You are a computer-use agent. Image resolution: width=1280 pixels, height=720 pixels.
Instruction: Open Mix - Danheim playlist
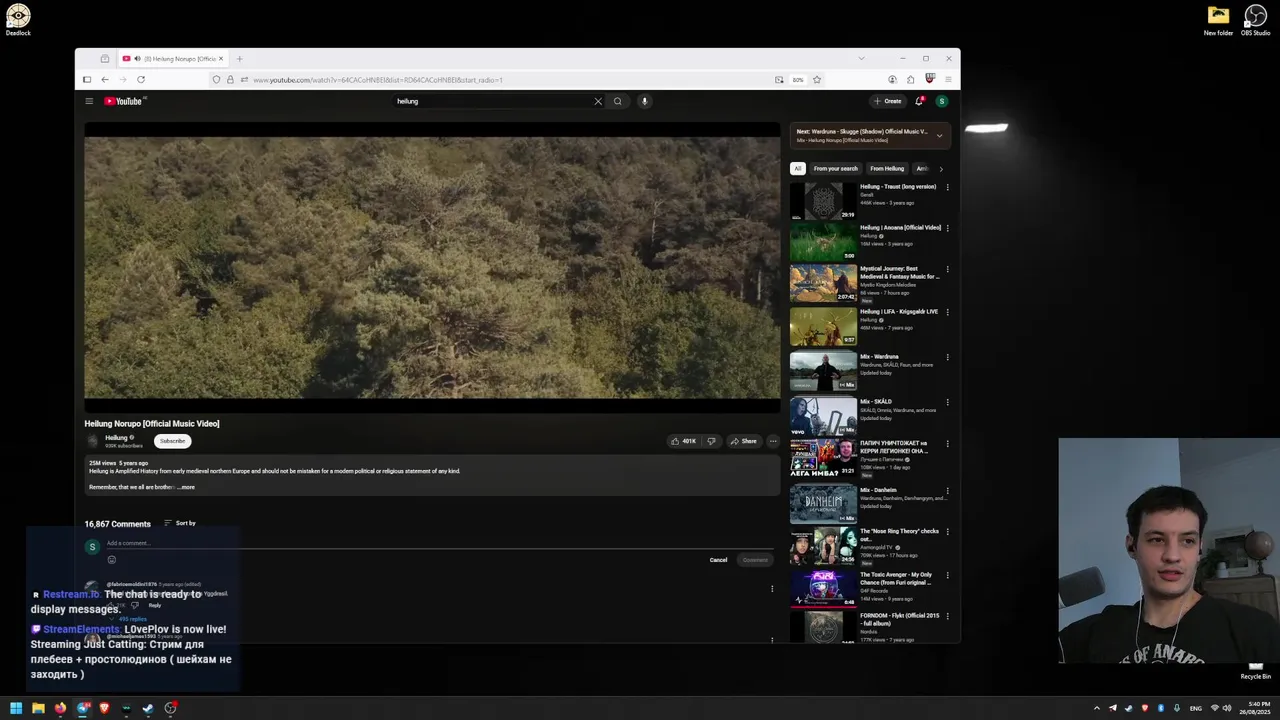click(878, 490)
